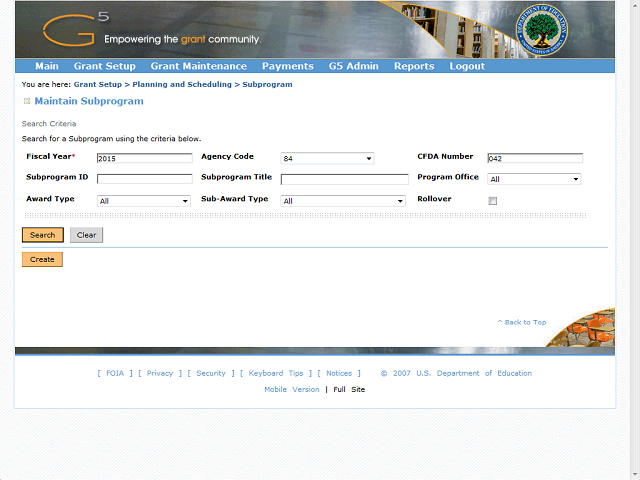Open the Program Office dropdown
Image resolution: width=640 pixels, height=480 pixels.
tap(534, 179)
